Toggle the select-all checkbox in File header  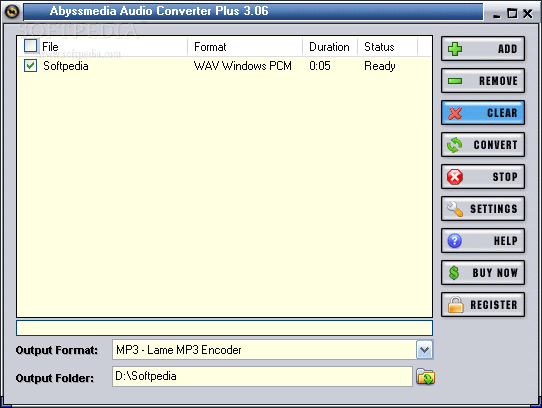(30, 46)
